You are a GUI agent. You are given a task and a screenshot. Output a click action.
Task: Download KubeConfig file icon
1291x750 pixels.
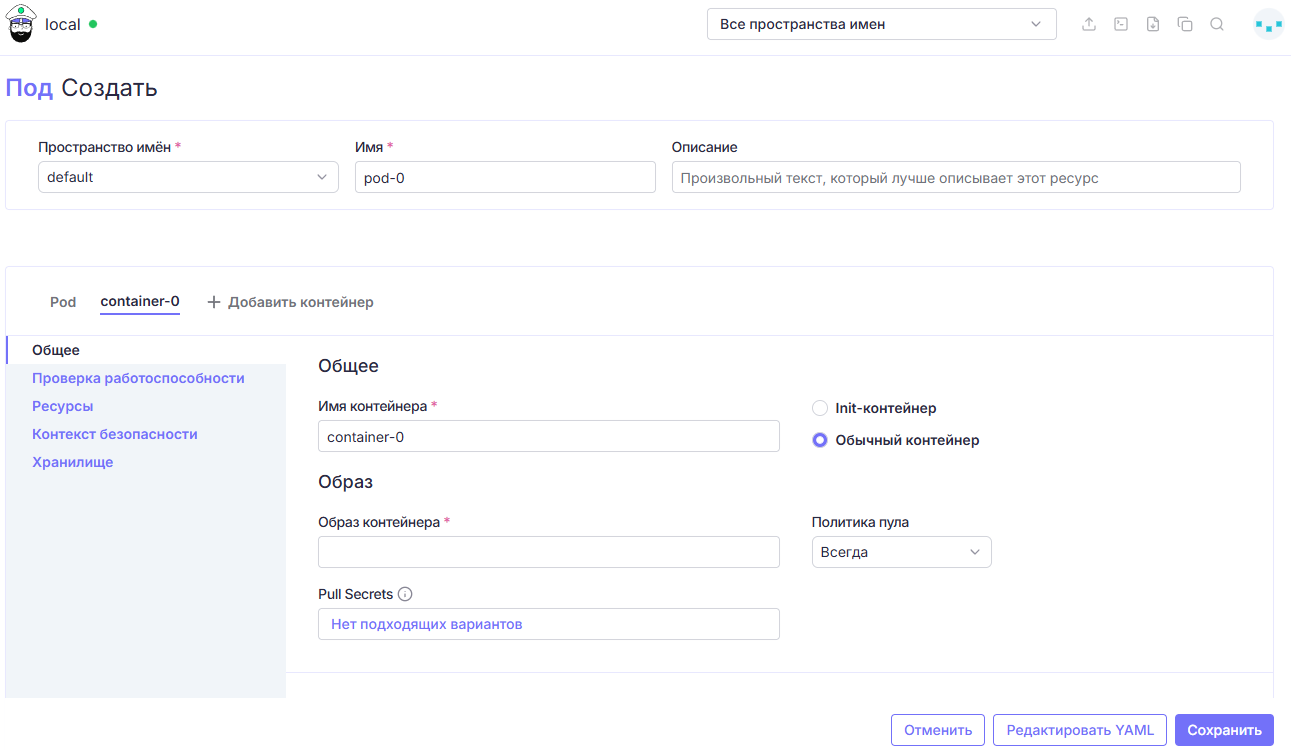[1153, 25]
